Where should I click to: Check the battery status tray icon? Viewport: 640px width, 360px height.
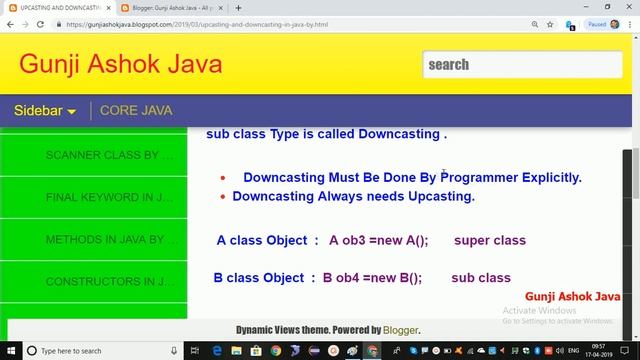(x=447, y=351)
